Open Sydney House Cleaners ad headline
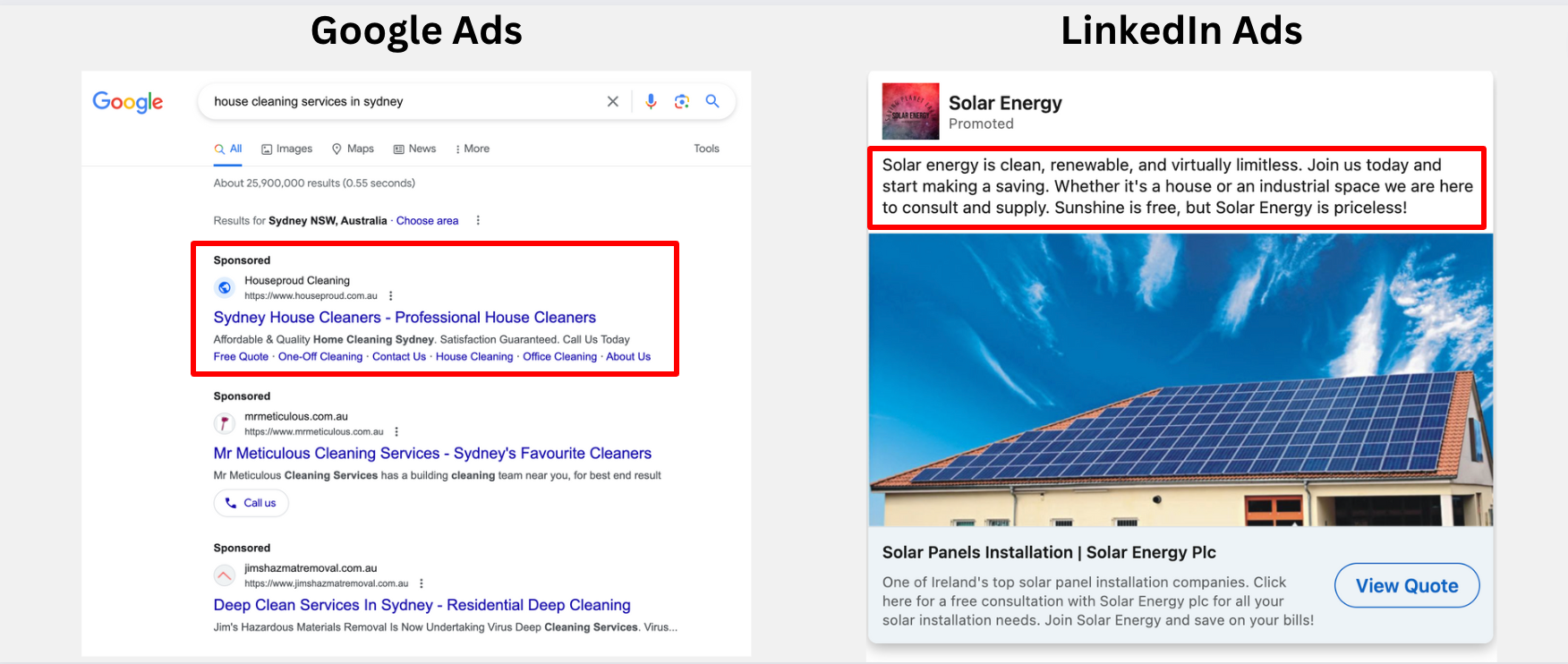Screen dimensions: 1568x664 click(405, 318)
